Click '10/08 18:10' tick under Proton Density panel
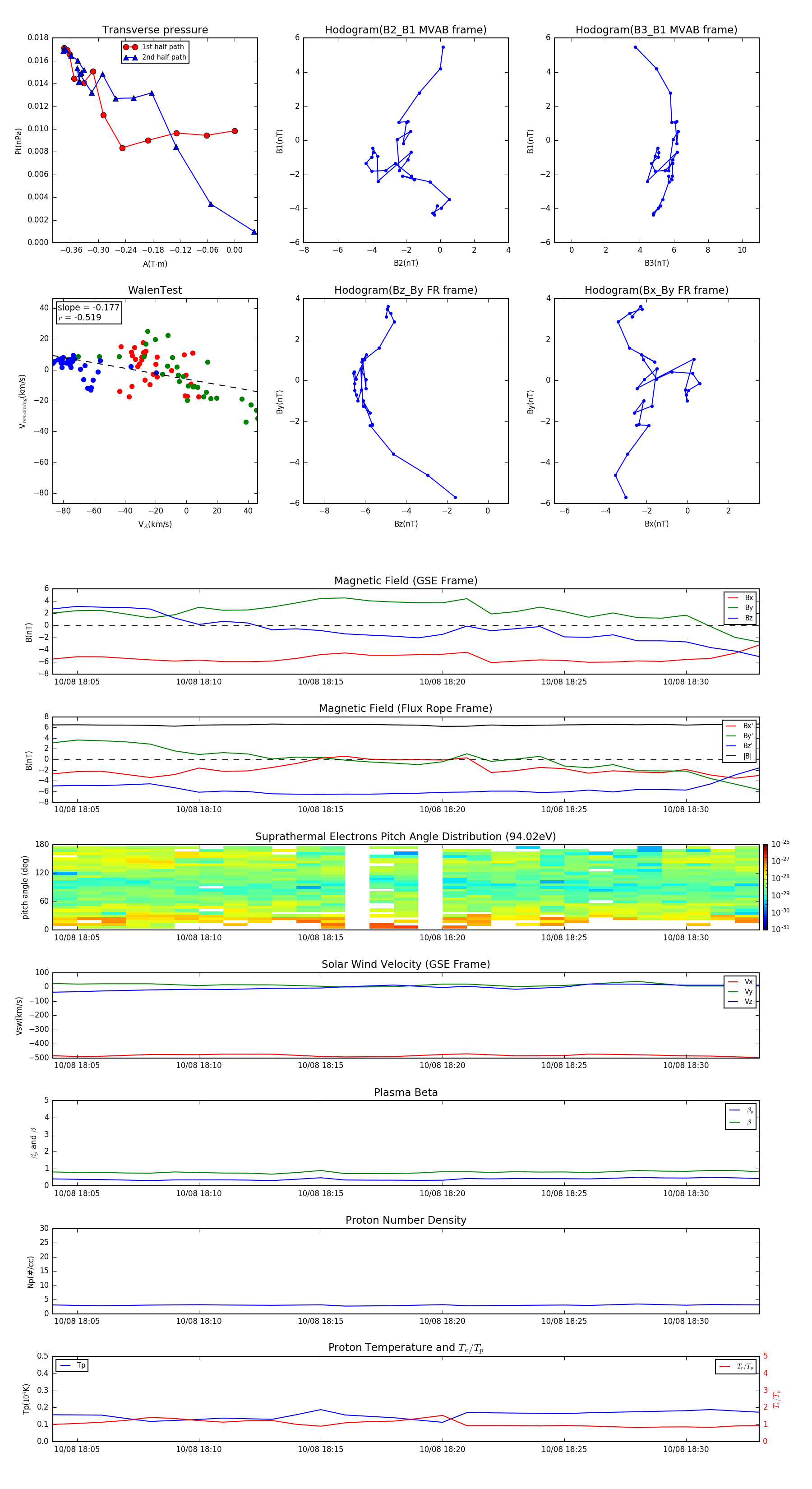This screenshot has width=812, height=1489. tap(199, 1321)
